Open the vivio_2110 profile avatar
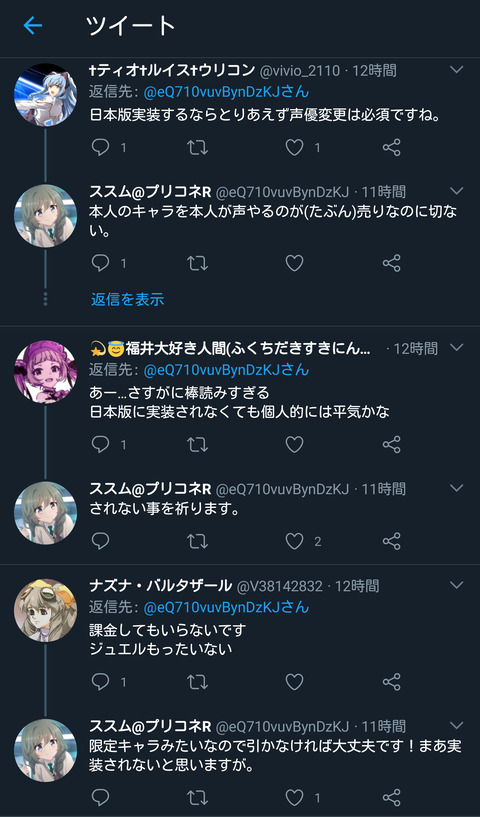This screenshot has height=817, width=480. pyautogui.click(x=45, y=95)
